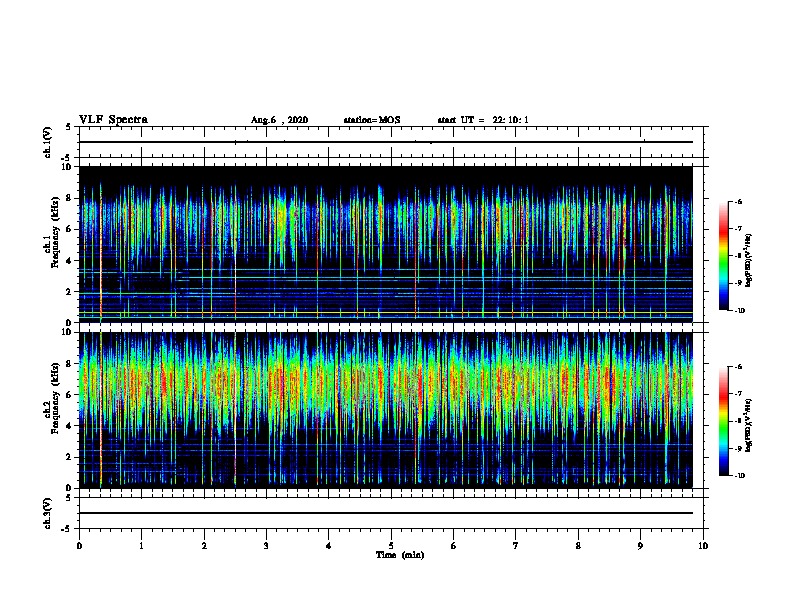792x612 pixels.
Task: Click the time axis tick label "10"
Action: [x=703, y=546]
